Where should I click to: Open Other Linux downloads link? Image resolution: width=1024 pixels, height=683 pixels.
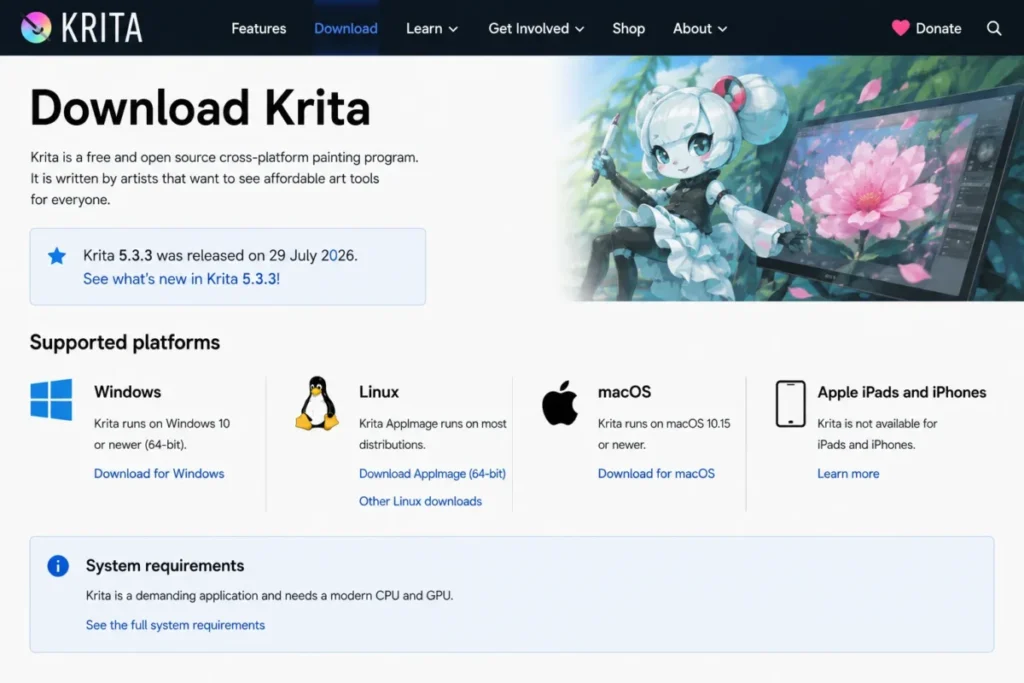(420, 501)
